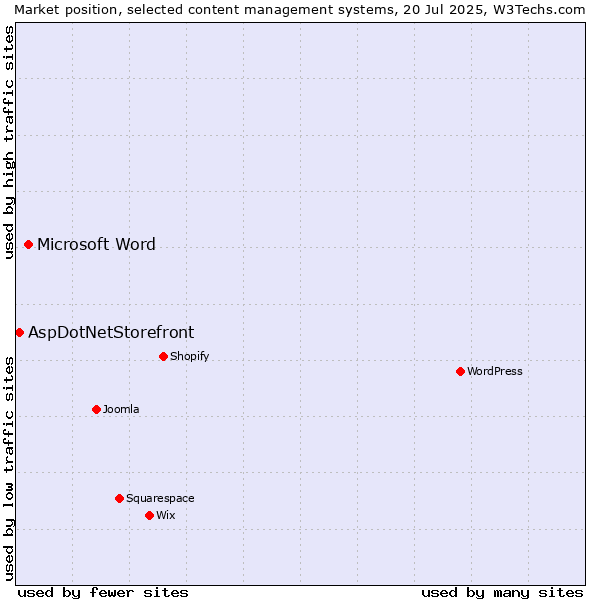Click the Shopify red data point

coord(163,357)
